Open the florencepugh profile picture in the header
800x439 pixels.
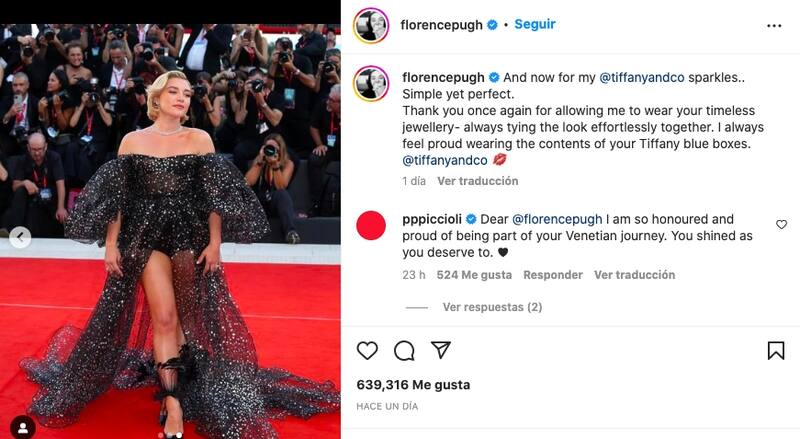(x=371, y=26)
